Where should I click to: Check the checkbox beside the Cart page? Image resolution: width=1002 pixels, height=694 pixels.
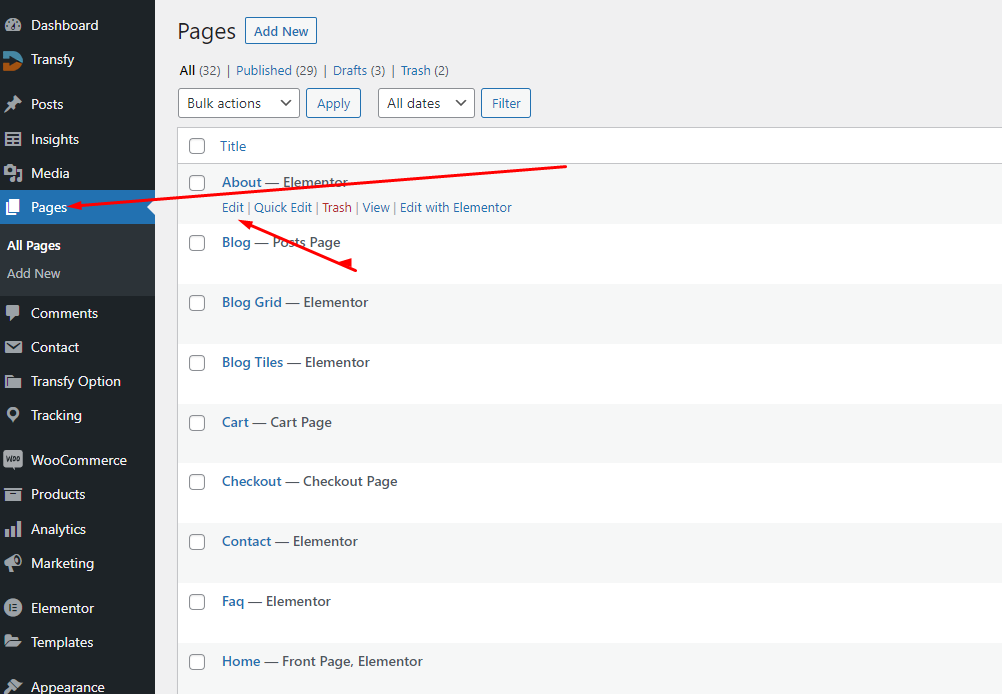pos(196,422)
